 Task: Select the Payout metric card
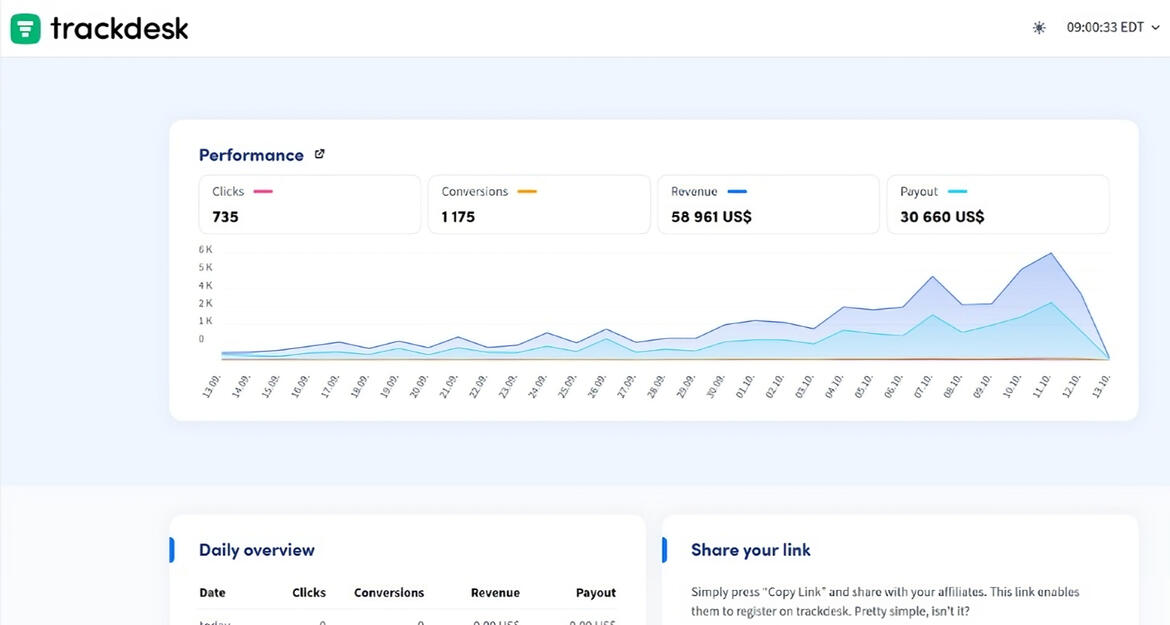tap(997, 204)
